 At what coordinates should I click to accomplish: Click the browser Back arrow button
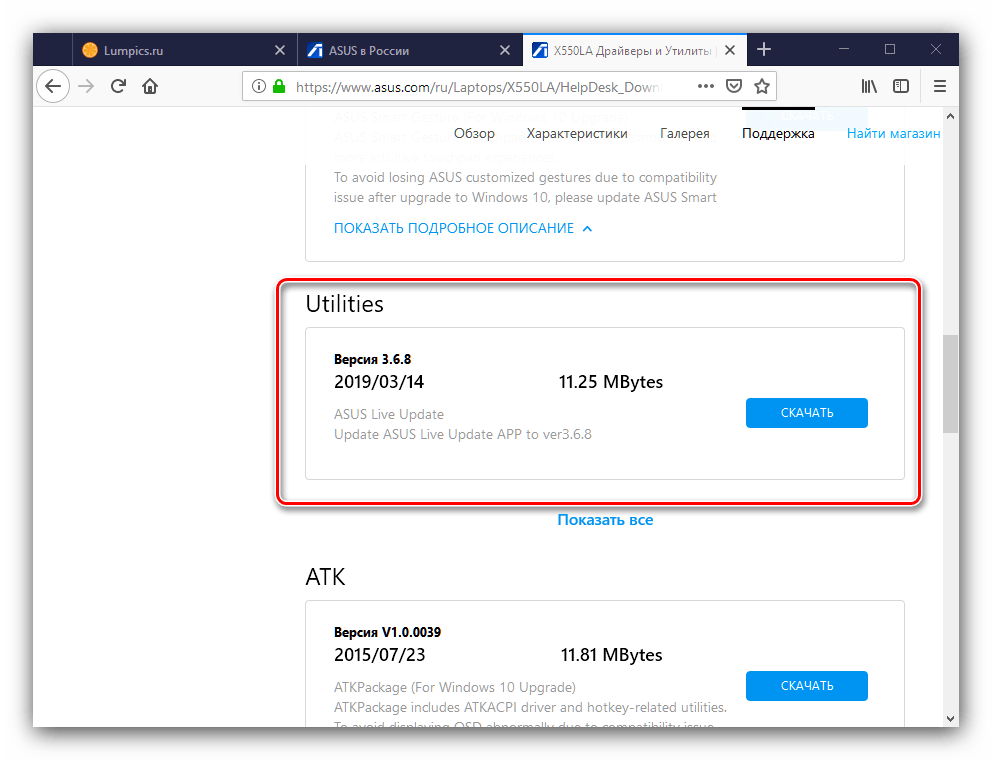[x=53, y=87]
